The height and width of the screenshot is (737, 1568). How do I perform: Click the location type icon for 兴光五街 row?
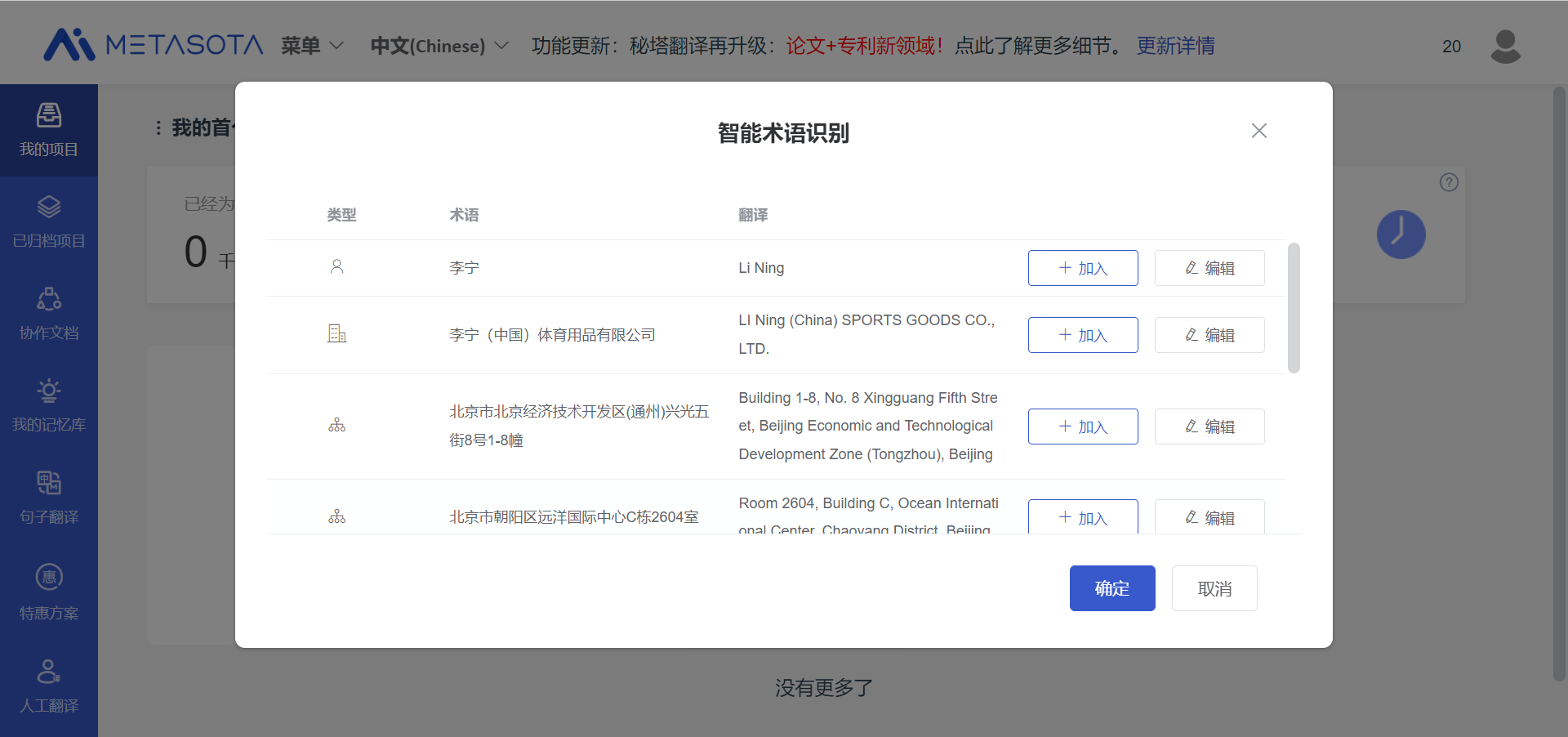336,425
